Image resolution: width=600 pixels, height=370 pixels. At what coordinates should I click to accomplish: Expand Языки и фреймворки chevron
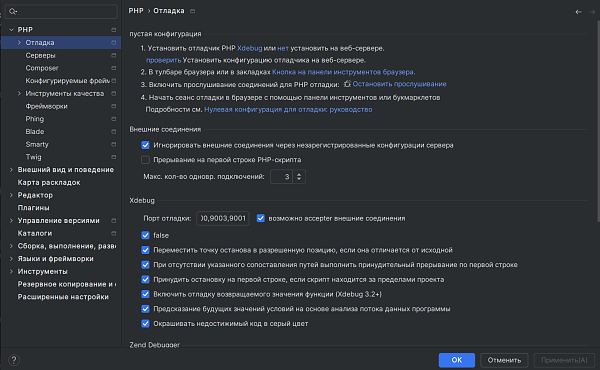point(11,259)
